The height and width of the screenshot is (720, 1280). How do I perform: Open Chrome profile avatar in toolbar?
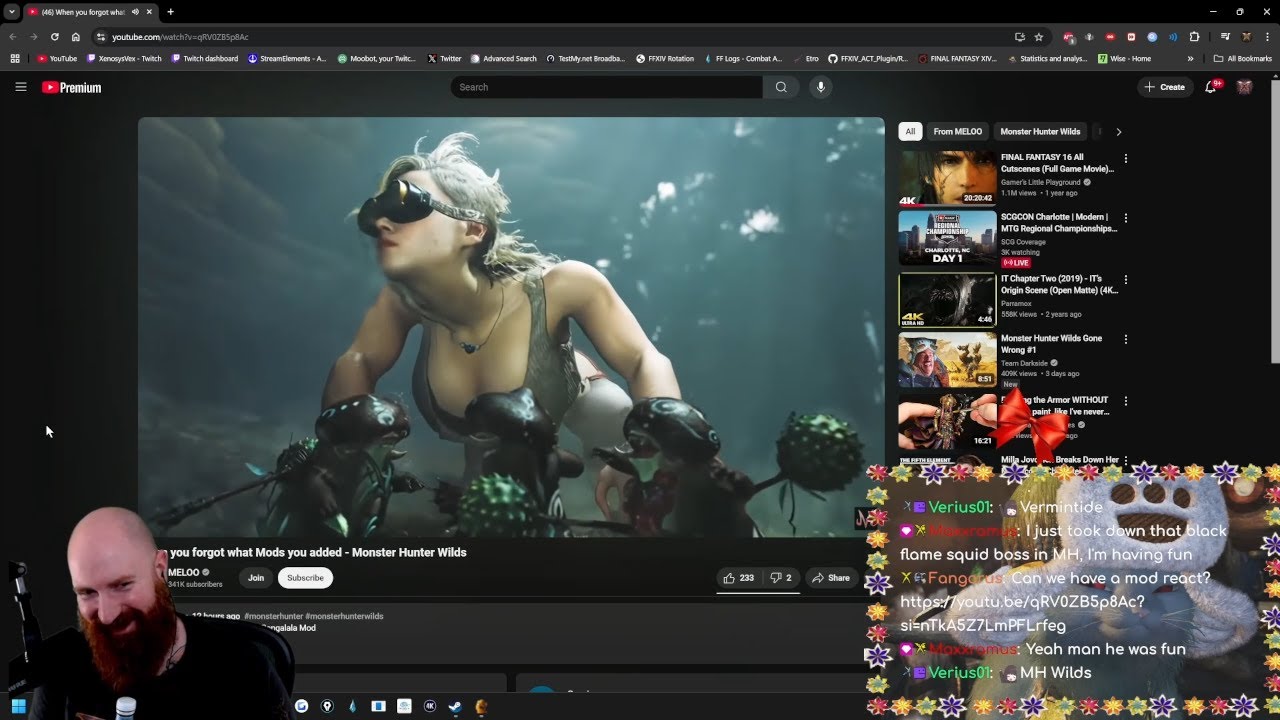click(1246, 37)
